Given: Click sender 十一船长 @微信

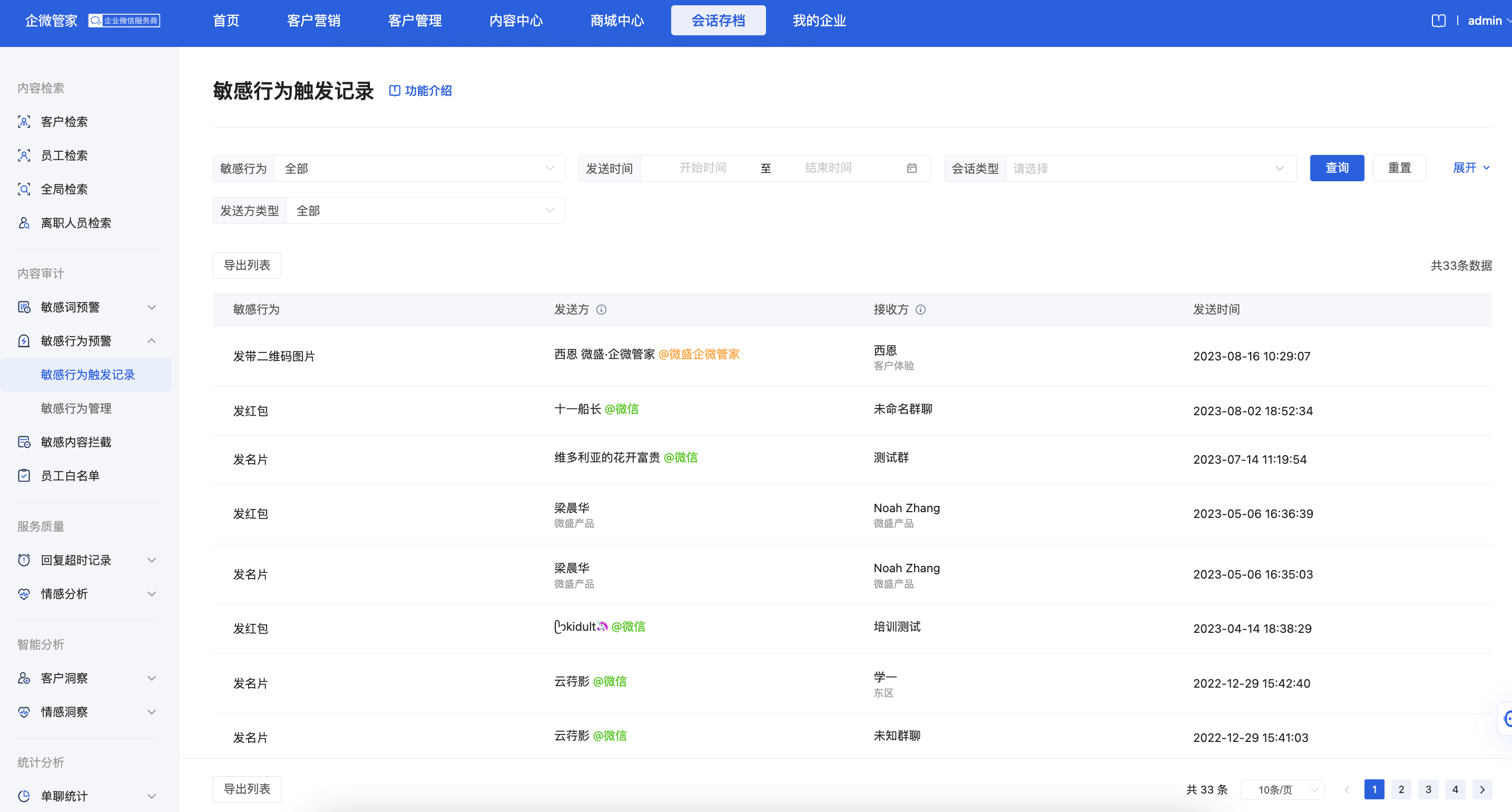Looking at the screenshot, I should 596,409.
